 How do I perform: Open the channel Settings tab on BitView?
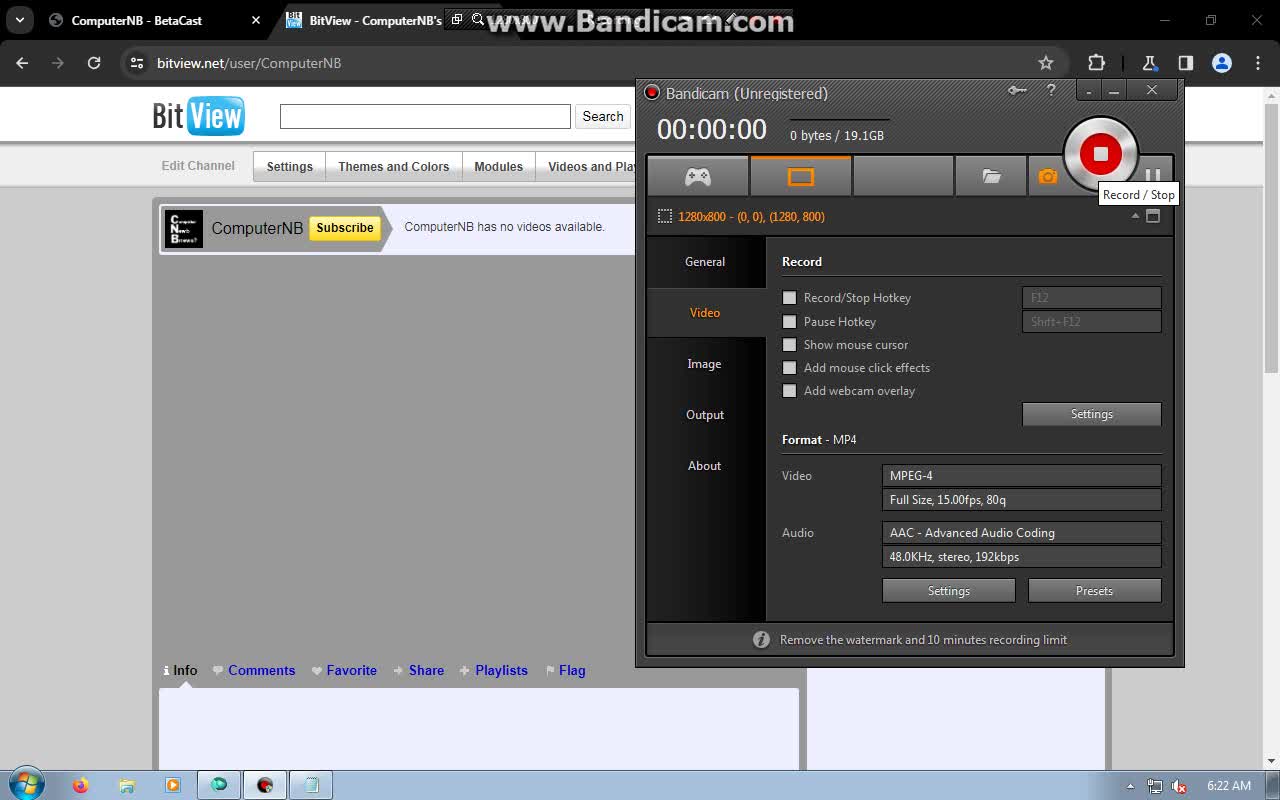click(290, 167)
